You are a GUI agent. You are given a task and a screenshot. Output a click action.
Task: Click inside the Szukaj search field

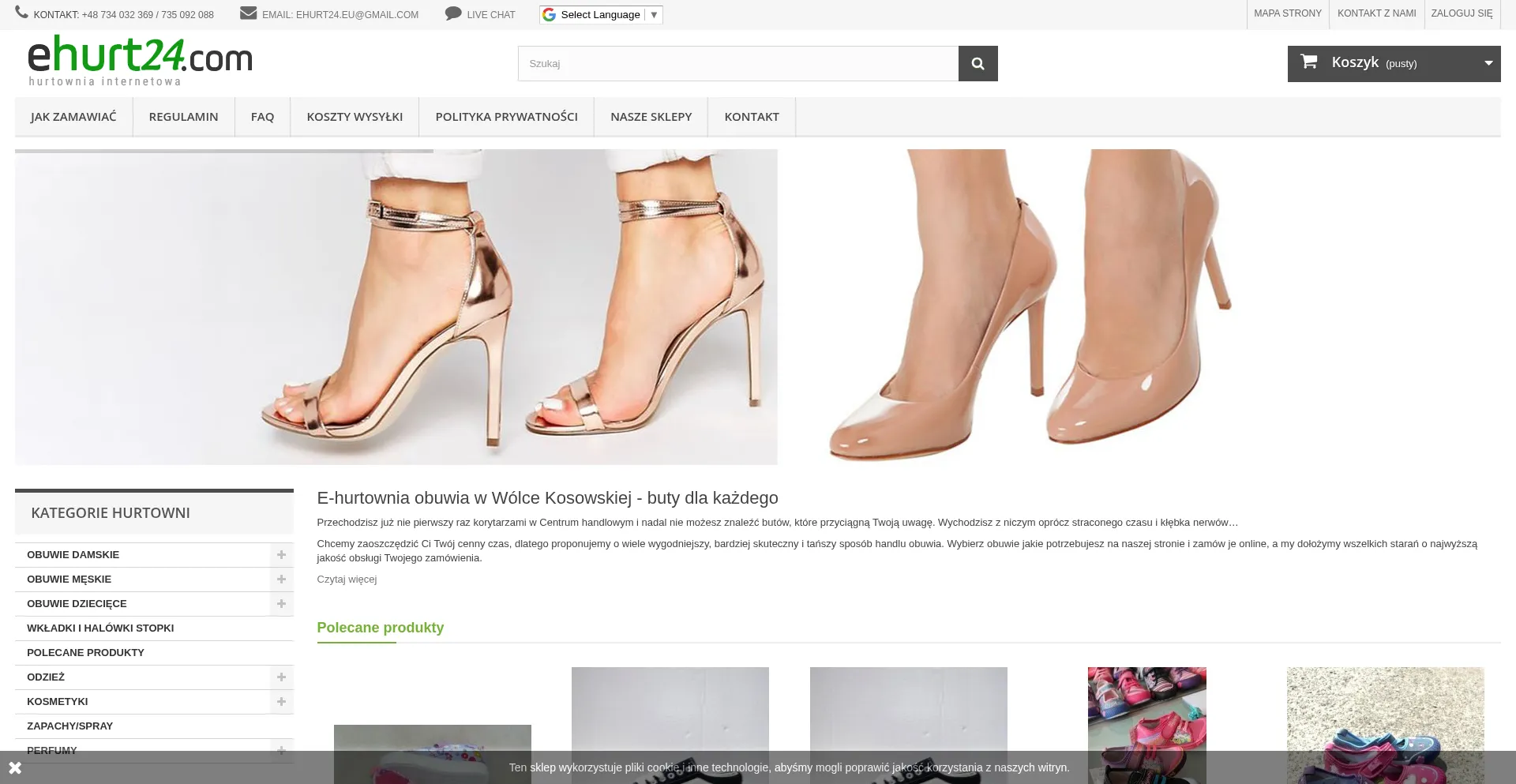coord(737,64)
